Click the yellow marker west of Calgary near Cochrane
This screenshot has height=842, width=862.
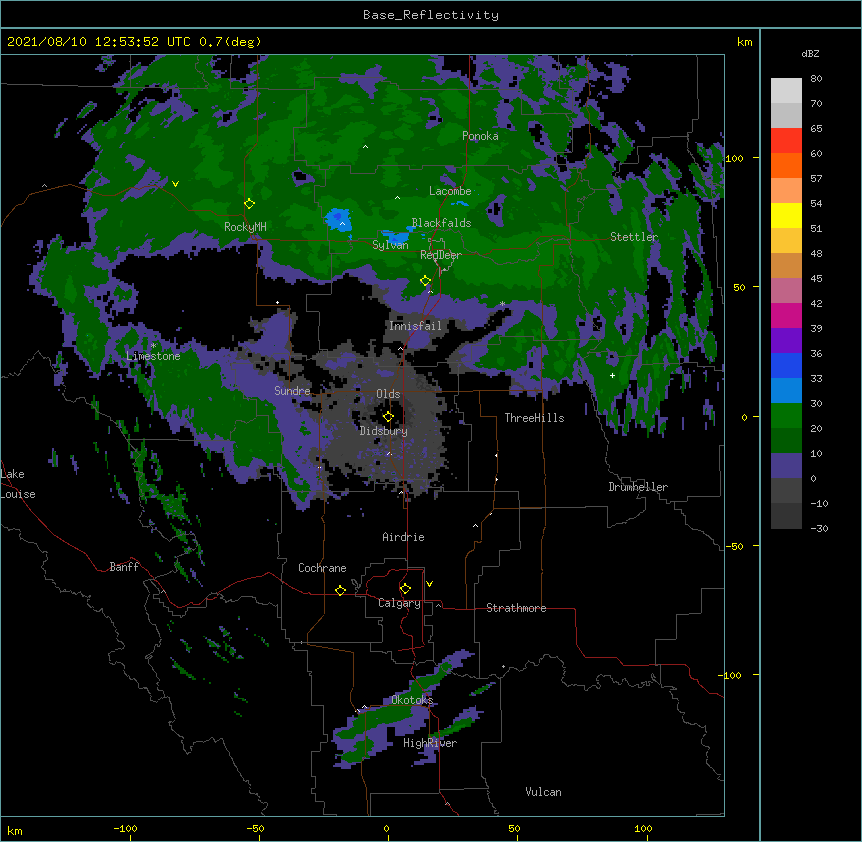coord(340,590)
